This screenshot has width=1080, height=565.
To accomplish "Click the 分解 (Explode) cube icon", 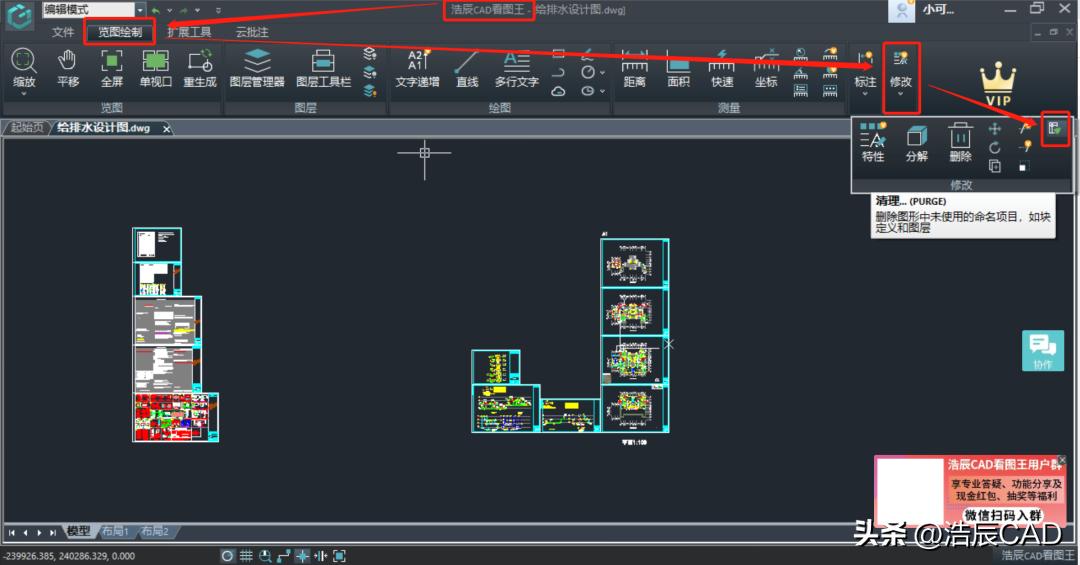I will tap(916, 142).
